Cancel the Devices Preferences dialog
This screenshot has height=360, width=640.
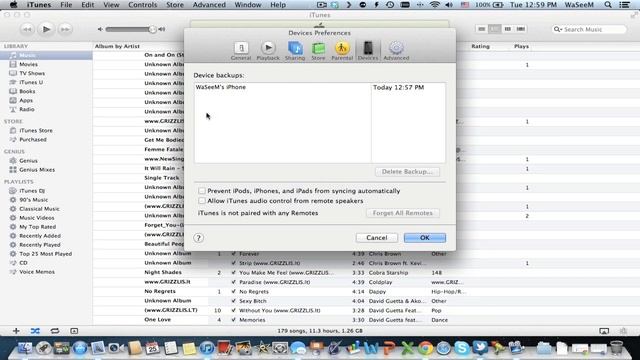376,238
